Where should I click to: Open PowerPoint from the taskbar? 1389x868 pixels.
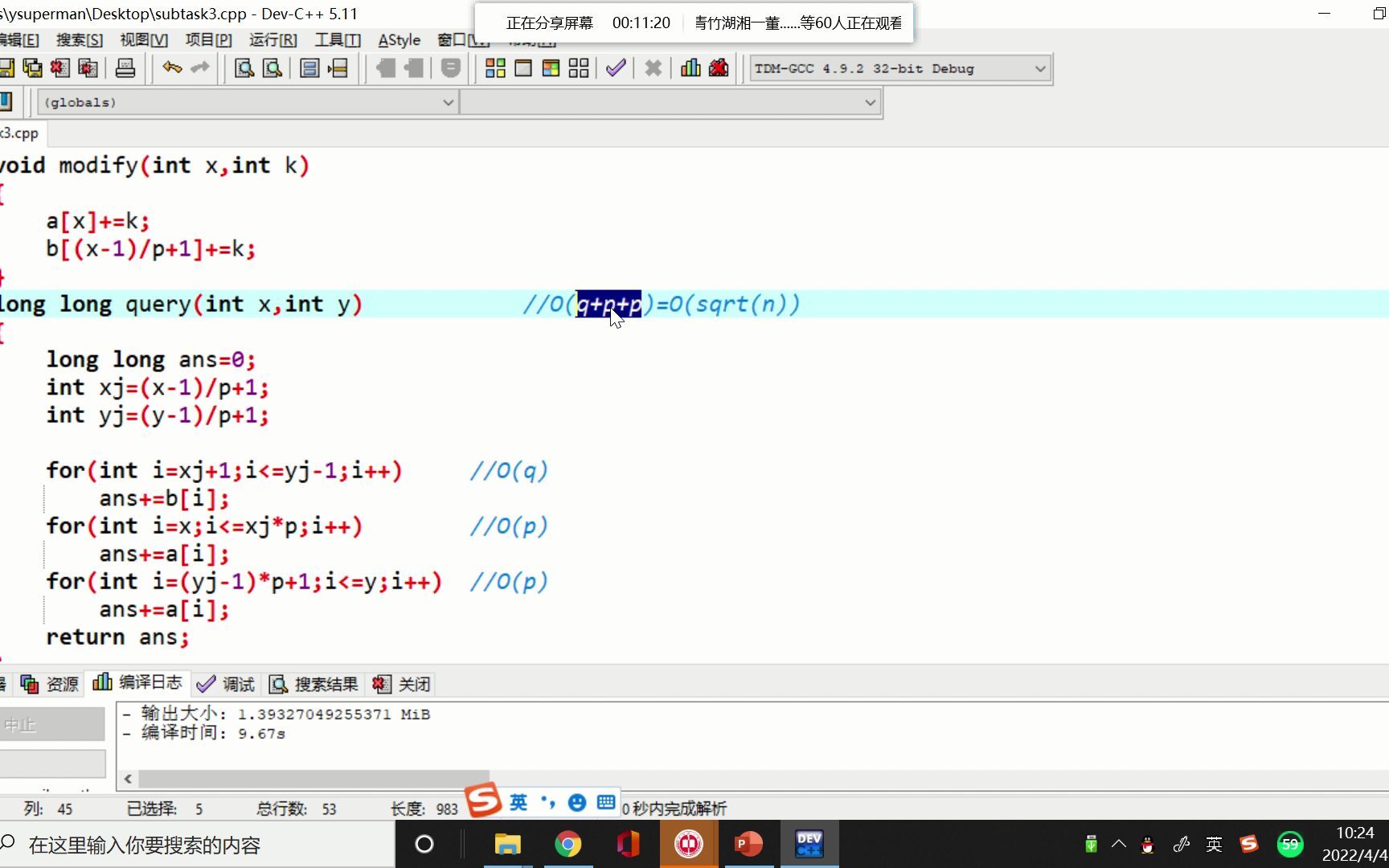point(748,844)
